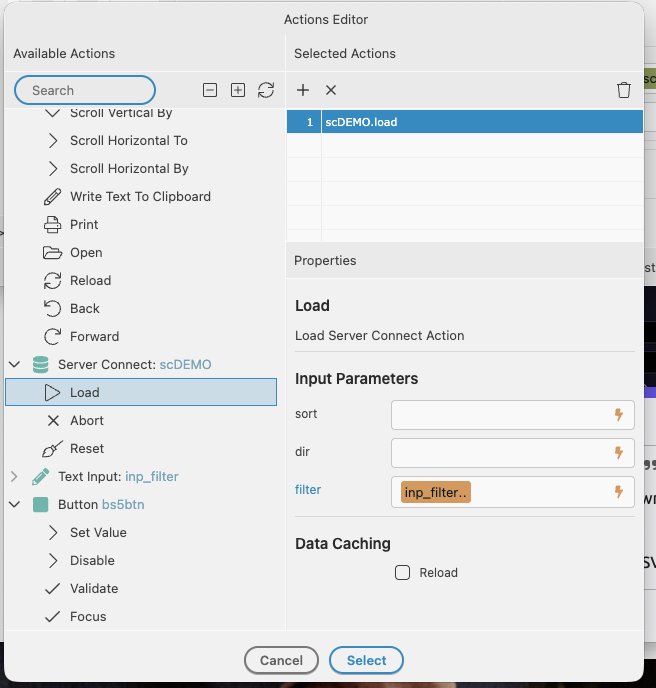Click the expand all icon in Available Actions
656x688 pixels.
(238, 90)
